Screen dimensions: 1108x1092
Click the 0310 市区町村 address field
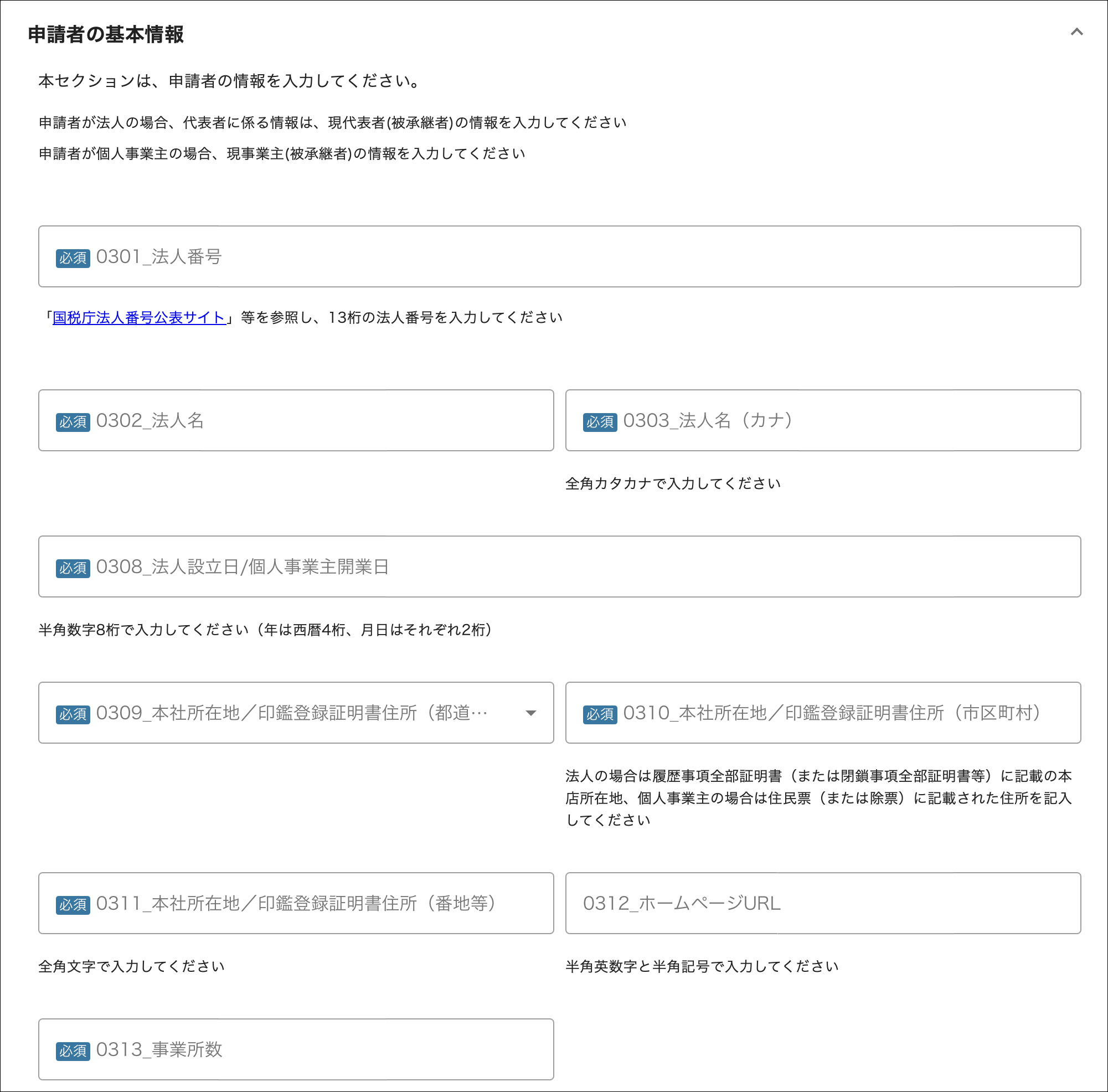click(823, 713)
